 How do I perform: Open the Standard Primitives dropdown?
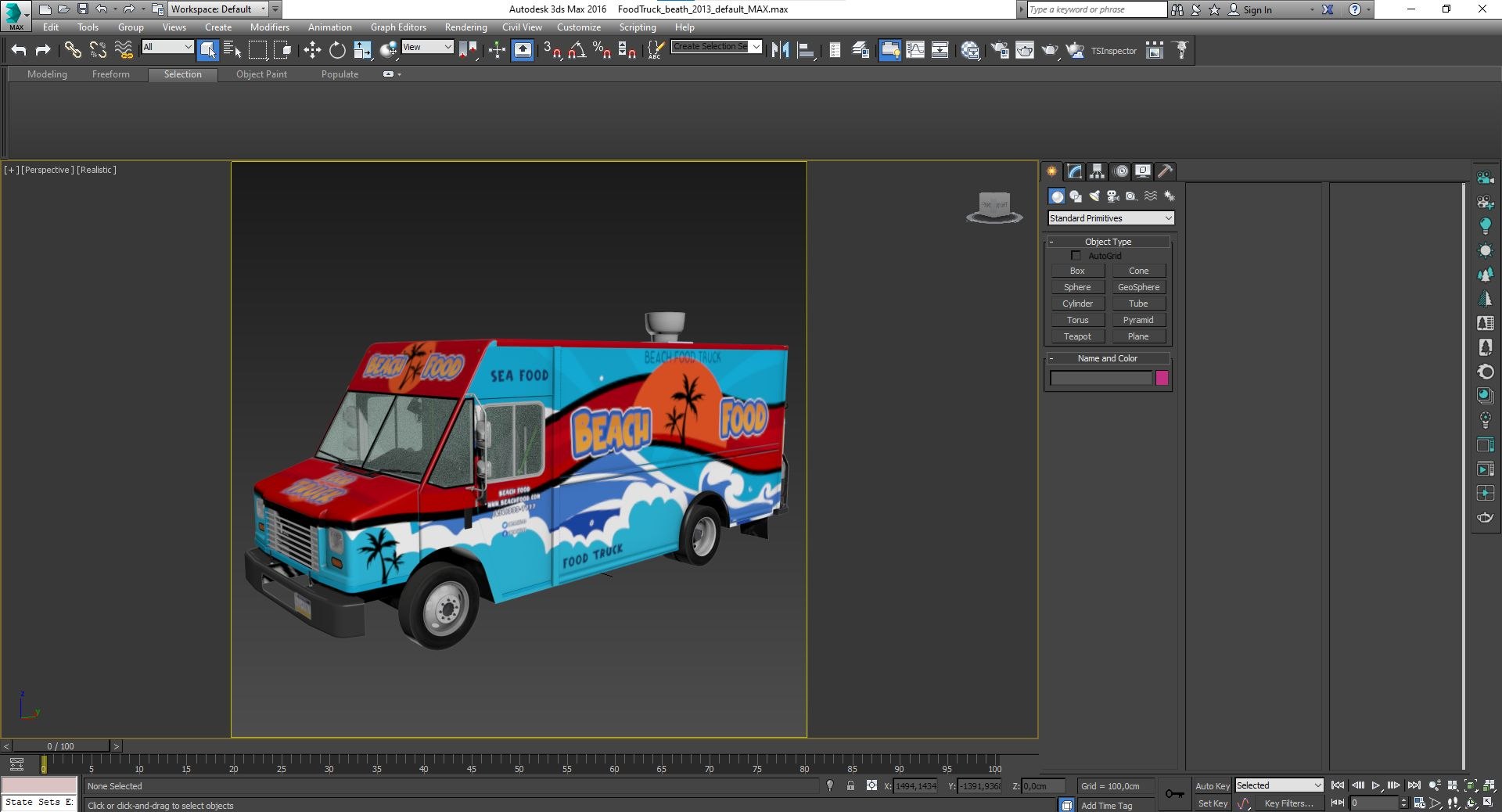(1111, 218)
